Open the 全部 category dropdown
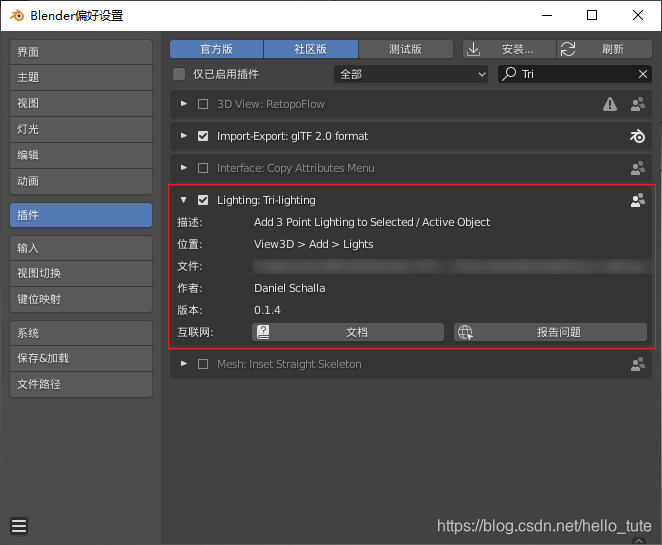 tap(411, 74)
